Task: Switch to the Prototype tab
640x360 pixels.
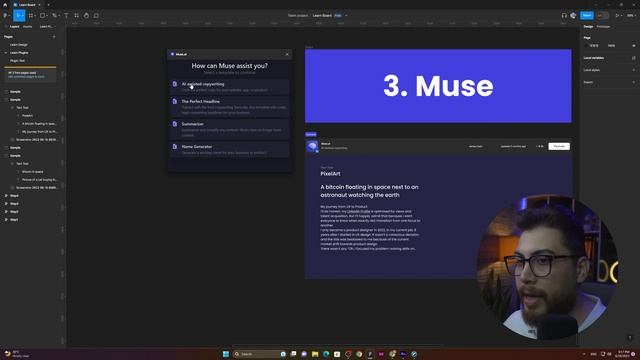Action: point(603,27)
